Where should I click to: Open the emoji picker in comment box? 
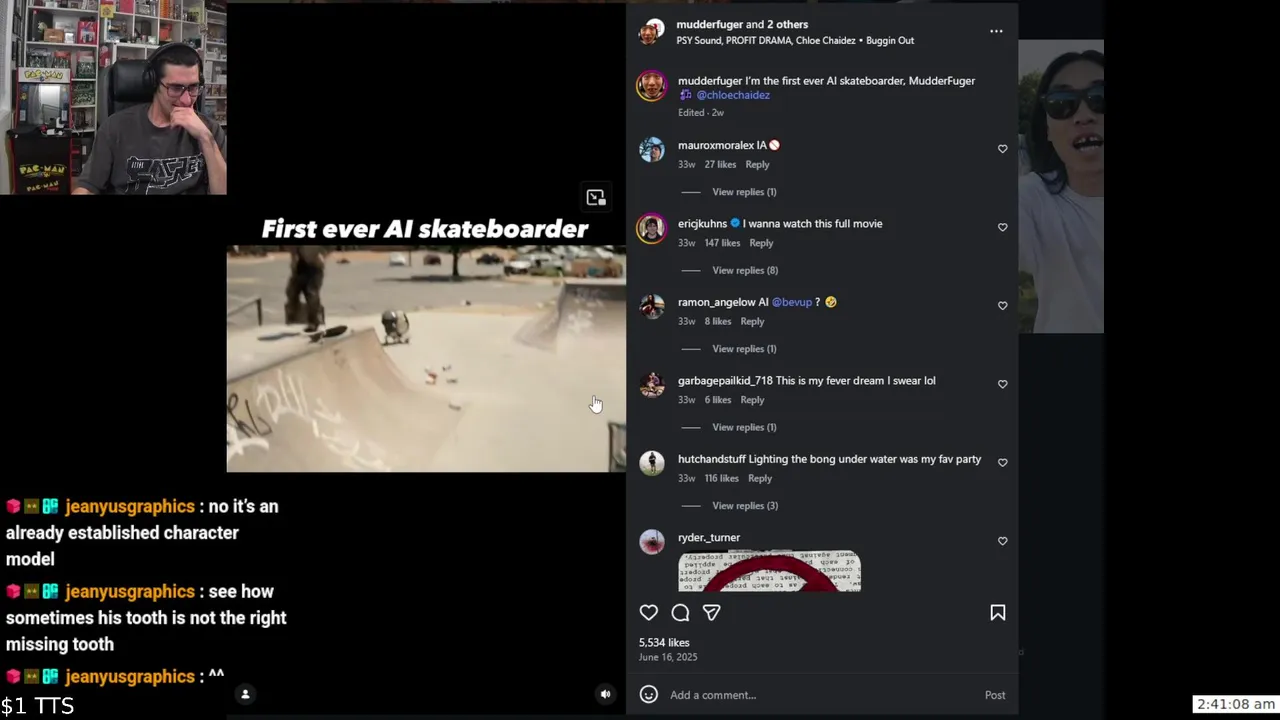[649, 695]
